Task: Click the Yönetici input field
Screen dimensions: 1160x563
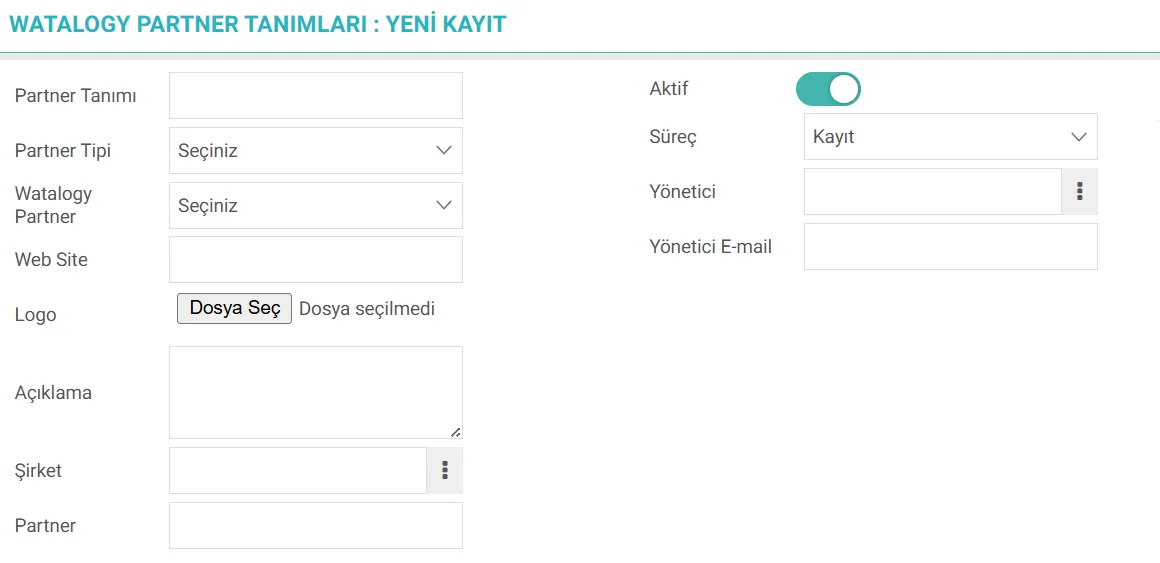Action: (932, 191)
